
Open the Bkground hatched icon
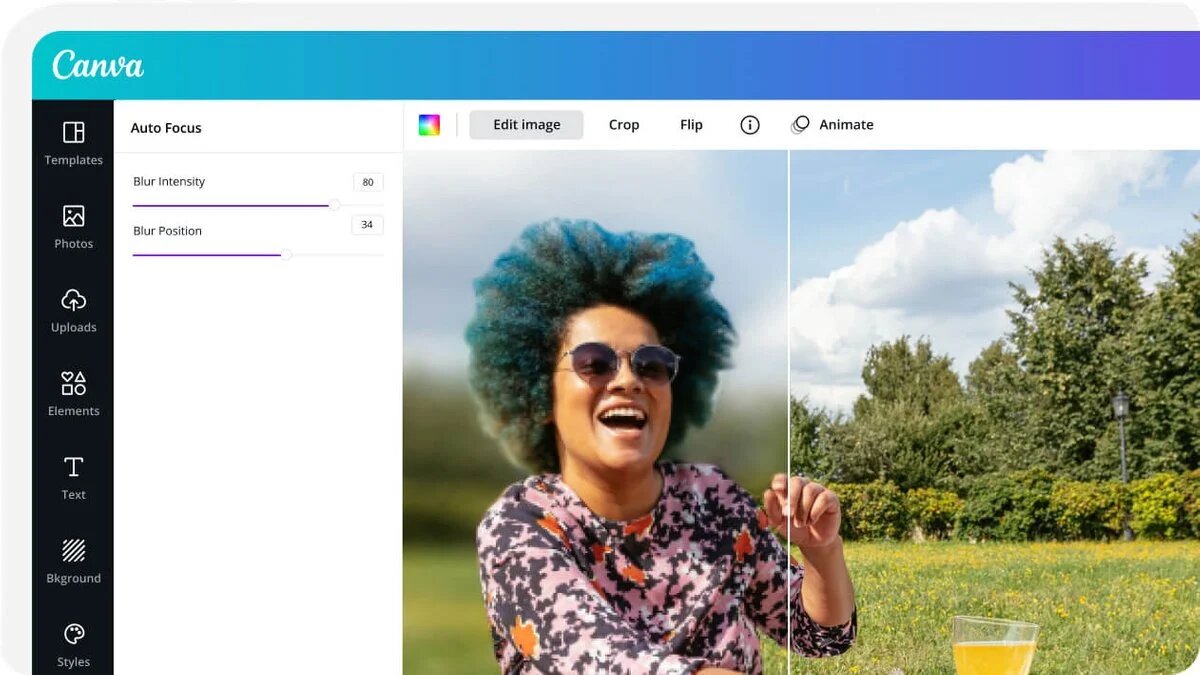(73, 550)
